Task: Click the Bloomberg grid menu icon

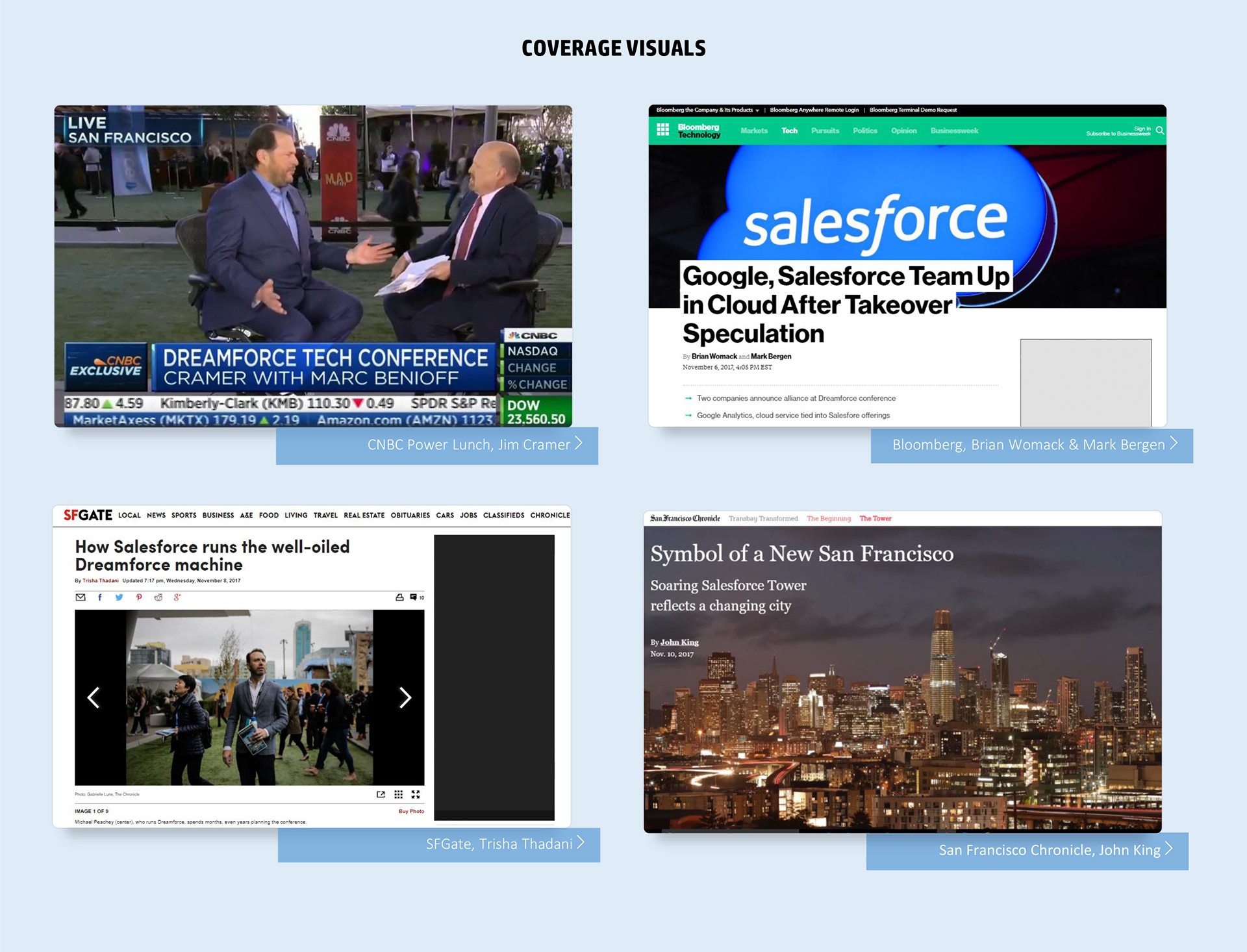Action: point(662,130)
